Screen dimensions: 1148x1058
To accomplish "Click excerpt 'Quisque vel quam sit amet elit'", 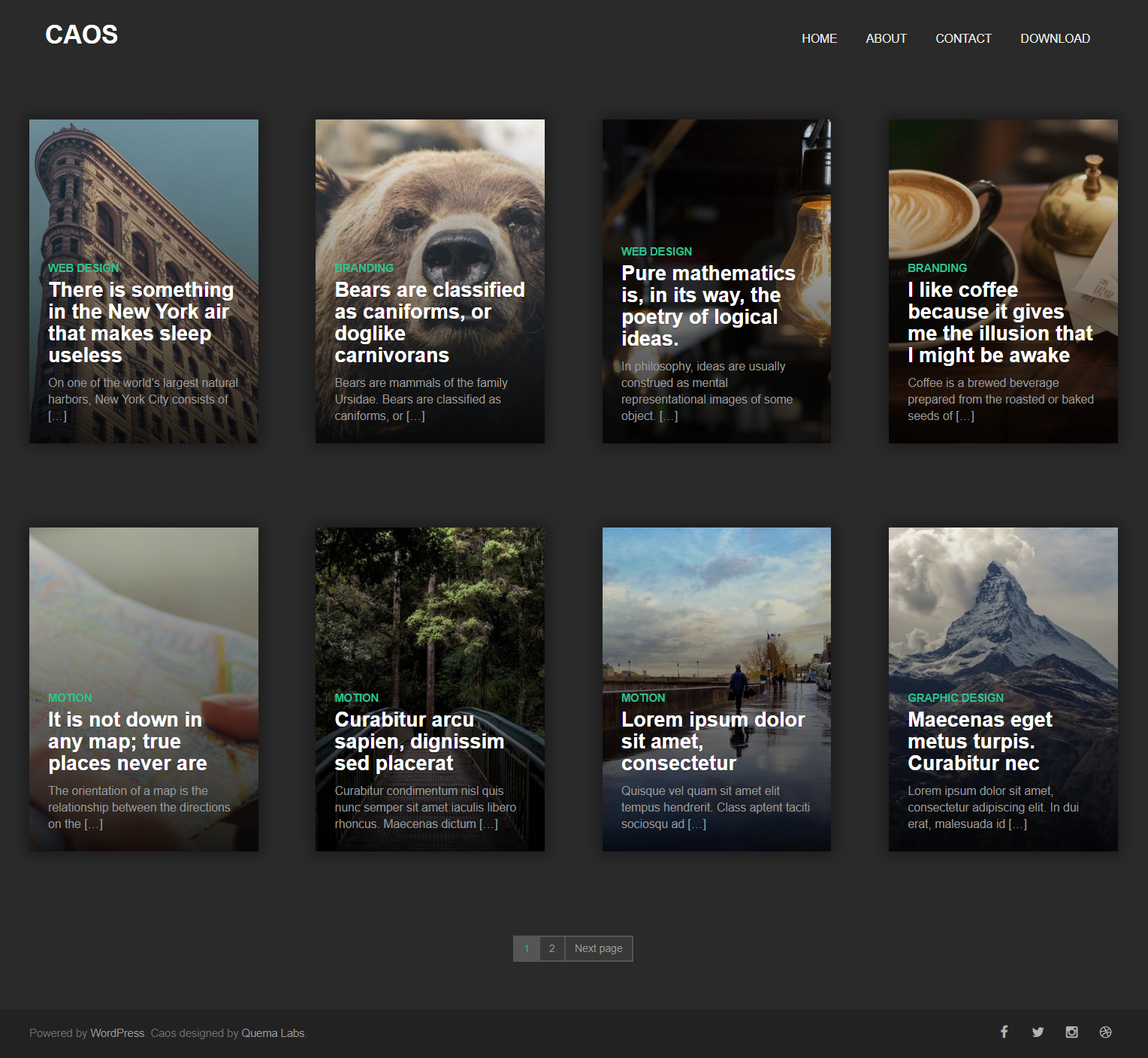I will 715,807.
